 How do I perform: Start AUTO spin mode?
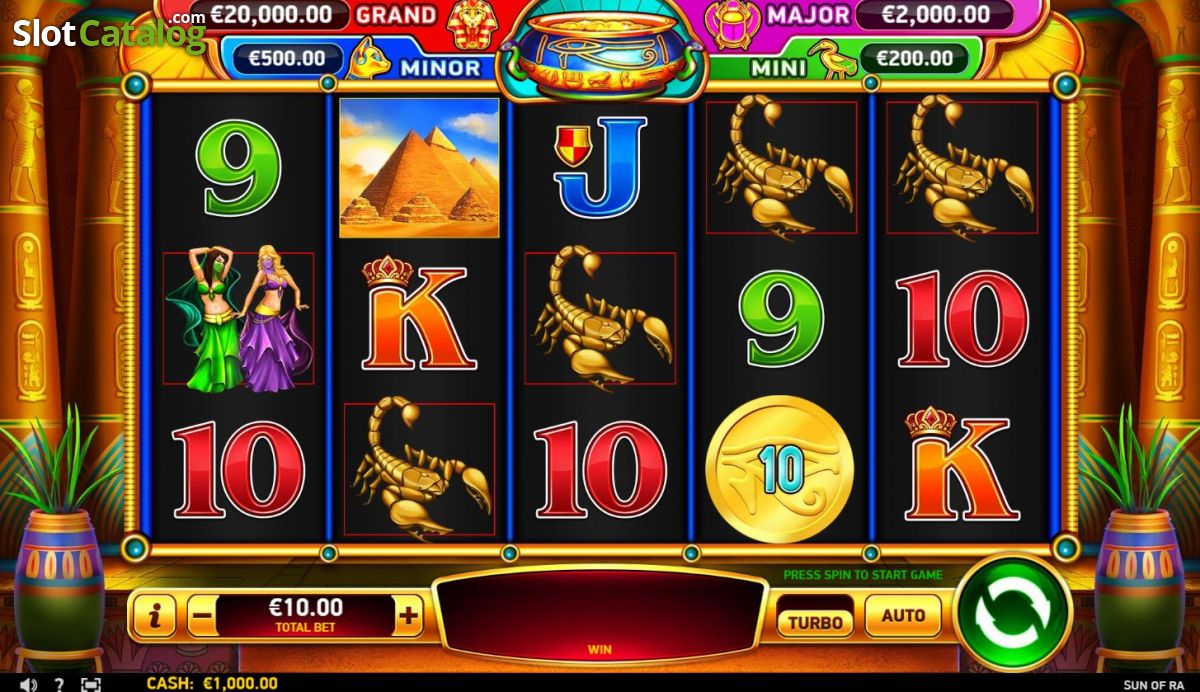(903, 616)
